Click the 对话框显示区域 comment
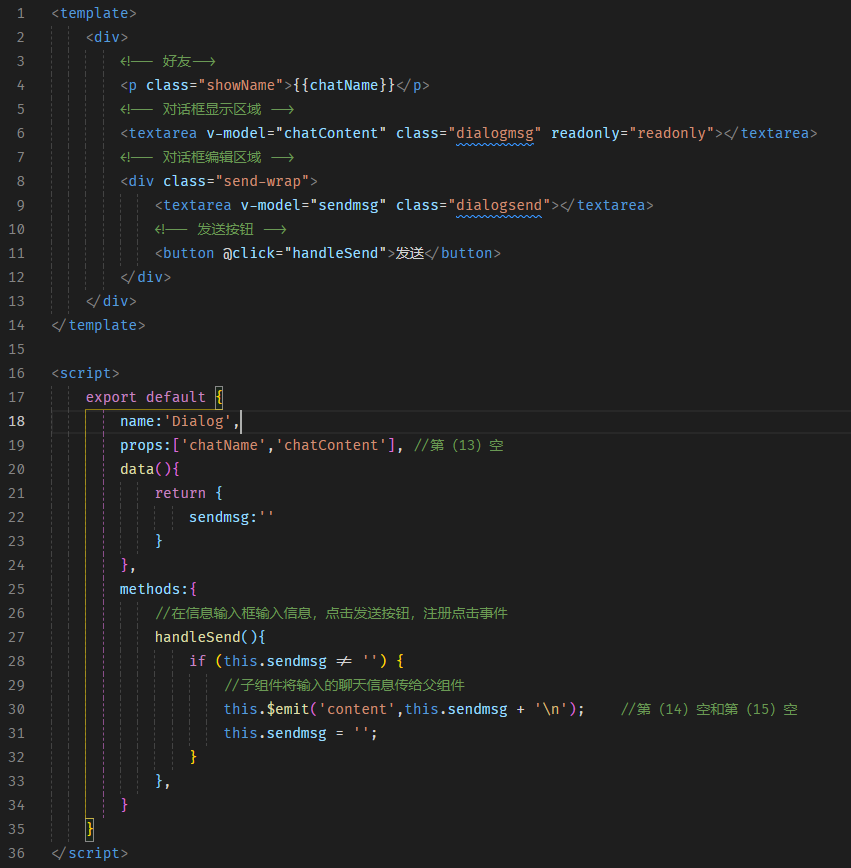Image resolution: width=851 pixels, height=868 pixels. [207, 110]
